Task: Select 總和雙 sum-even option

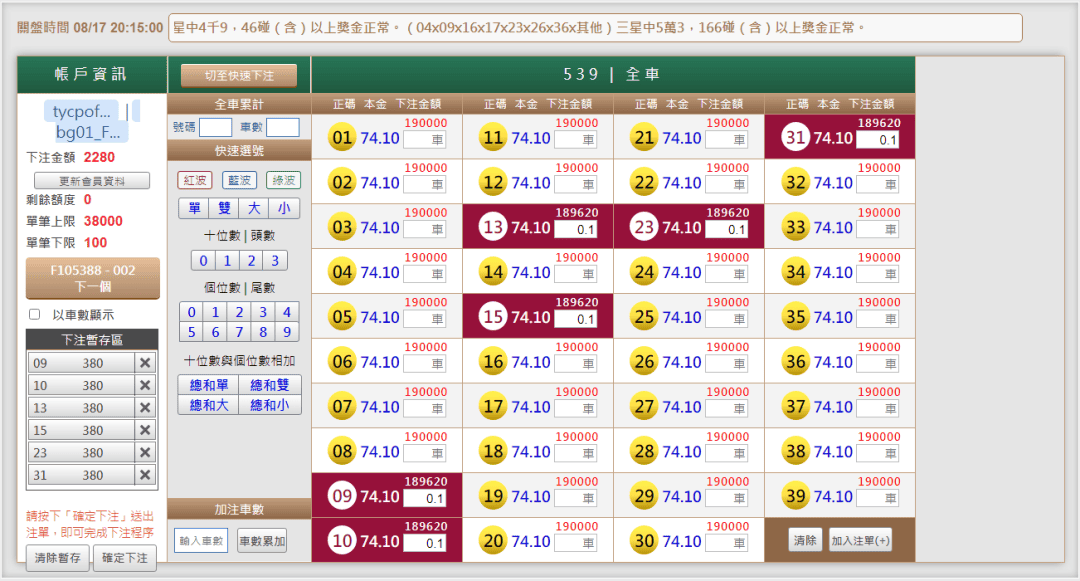Action: (x=269, y=385)
